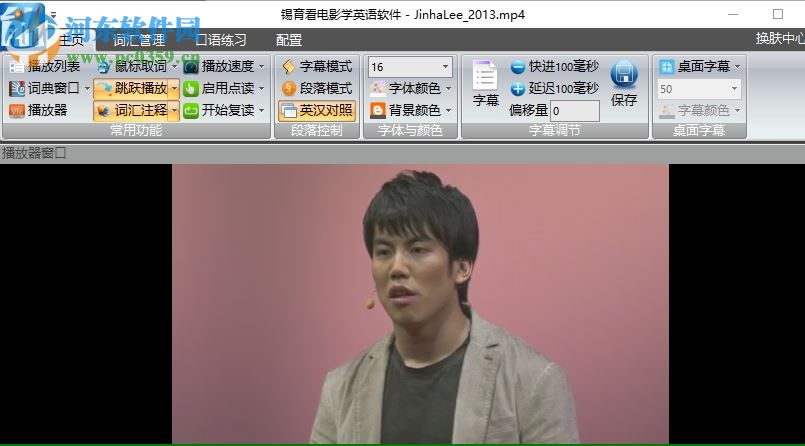The image size is (805, 446).
Task: Expand the 跳跃播放 dropdown arrow
Action: click(175, 89)
